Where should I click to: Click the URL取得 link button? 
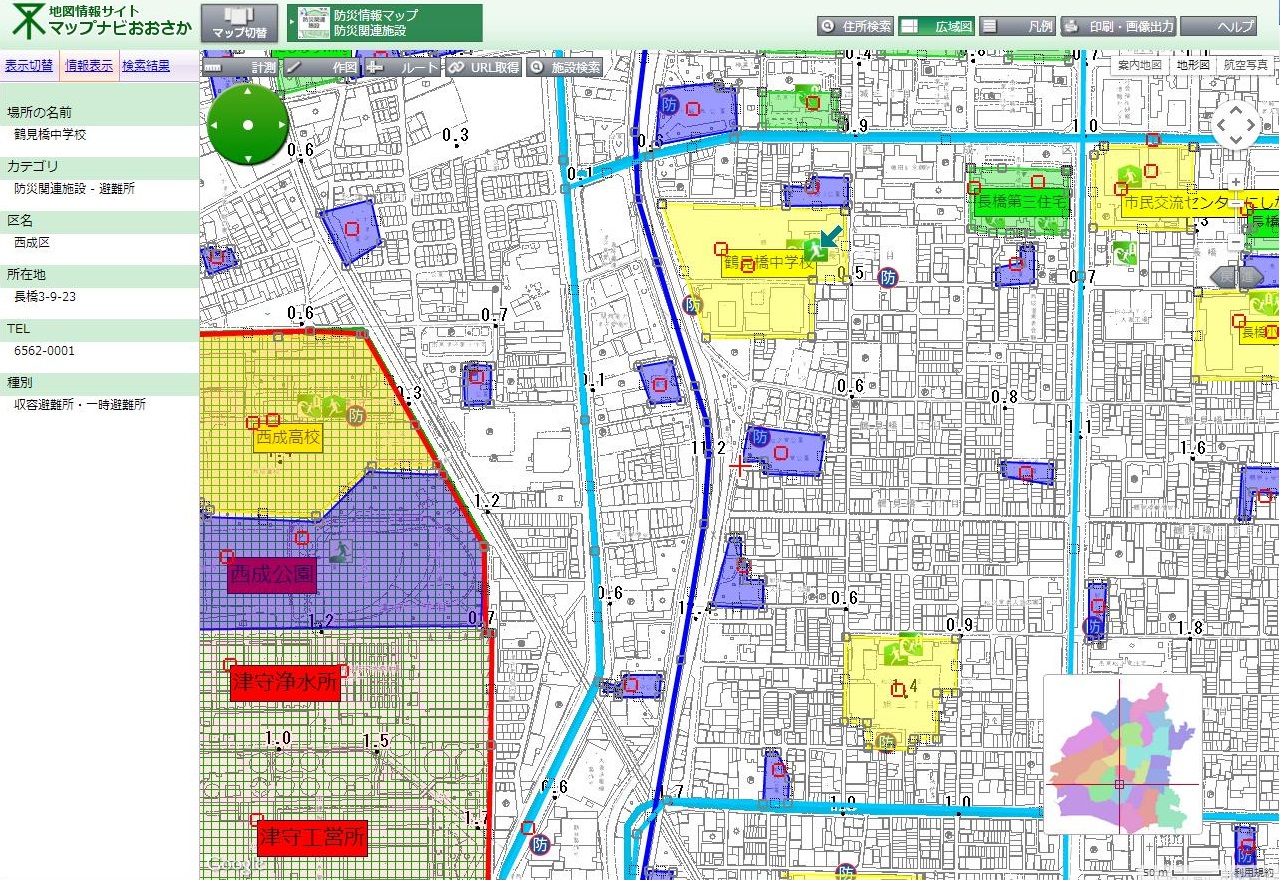coord(484,67)
